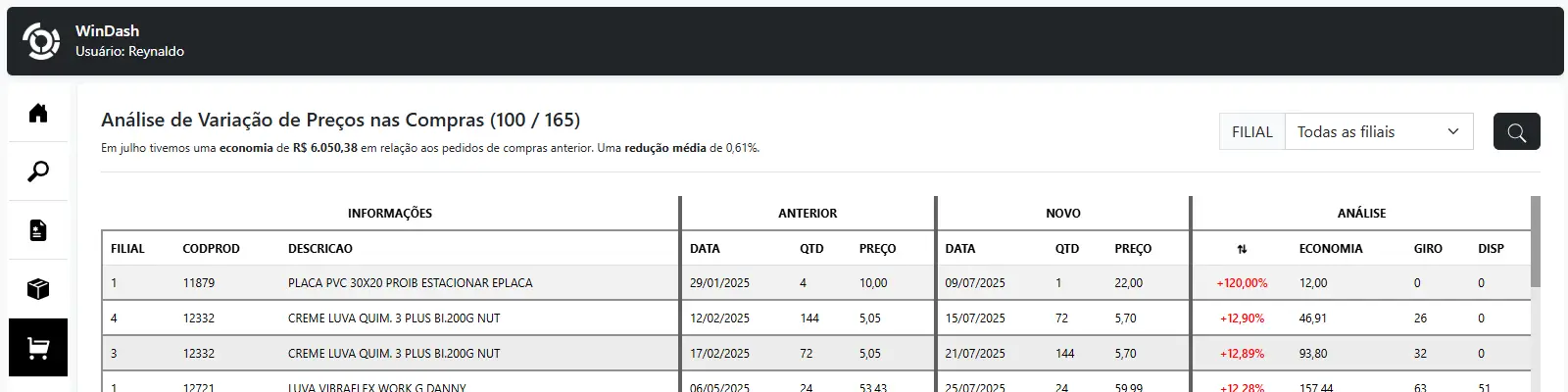Viewport: 1568px width, 392px height.
Task: Select row PLACA PVC 30X20 PROIB ESTACIONAR
Action: (410, 283)
